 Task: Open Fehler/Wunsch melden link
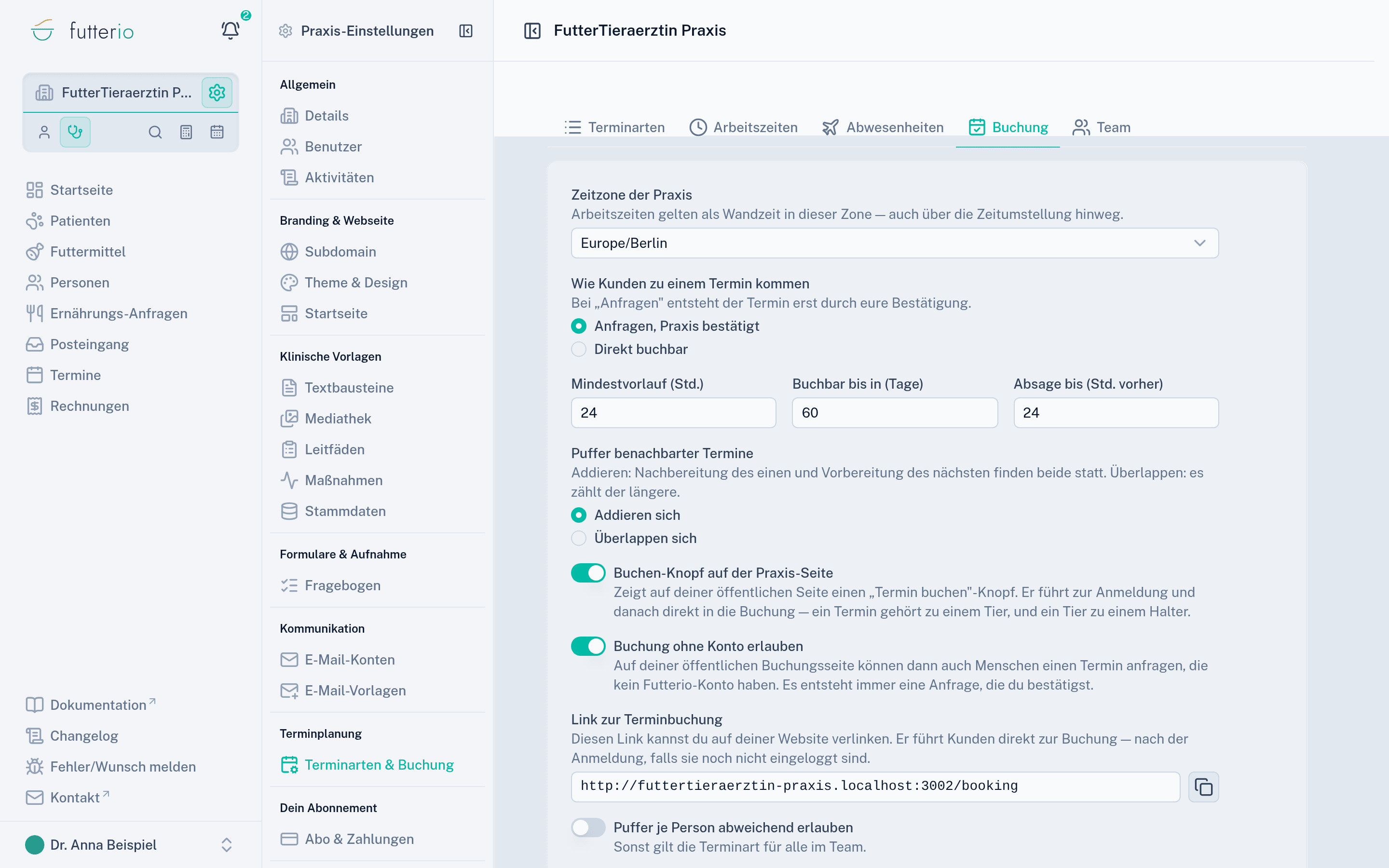111,767
